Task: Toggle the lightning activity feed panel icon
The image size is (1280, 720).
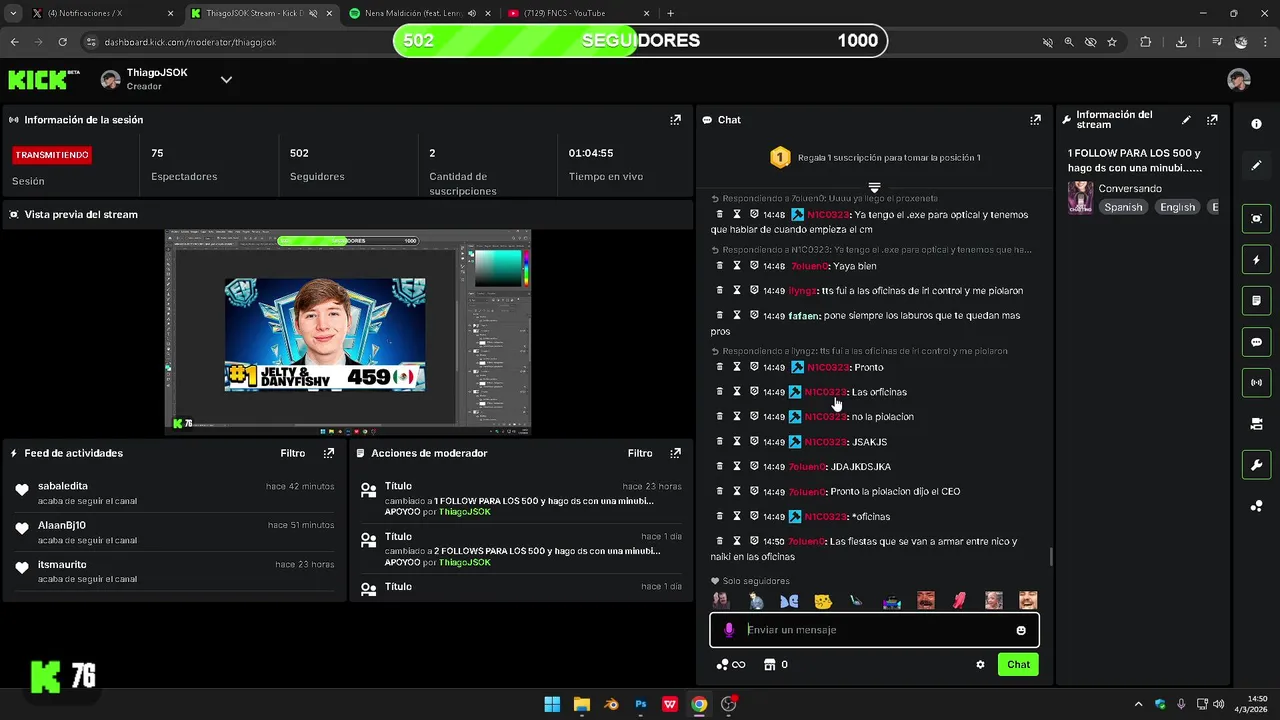Action: tap(1256, 260)
